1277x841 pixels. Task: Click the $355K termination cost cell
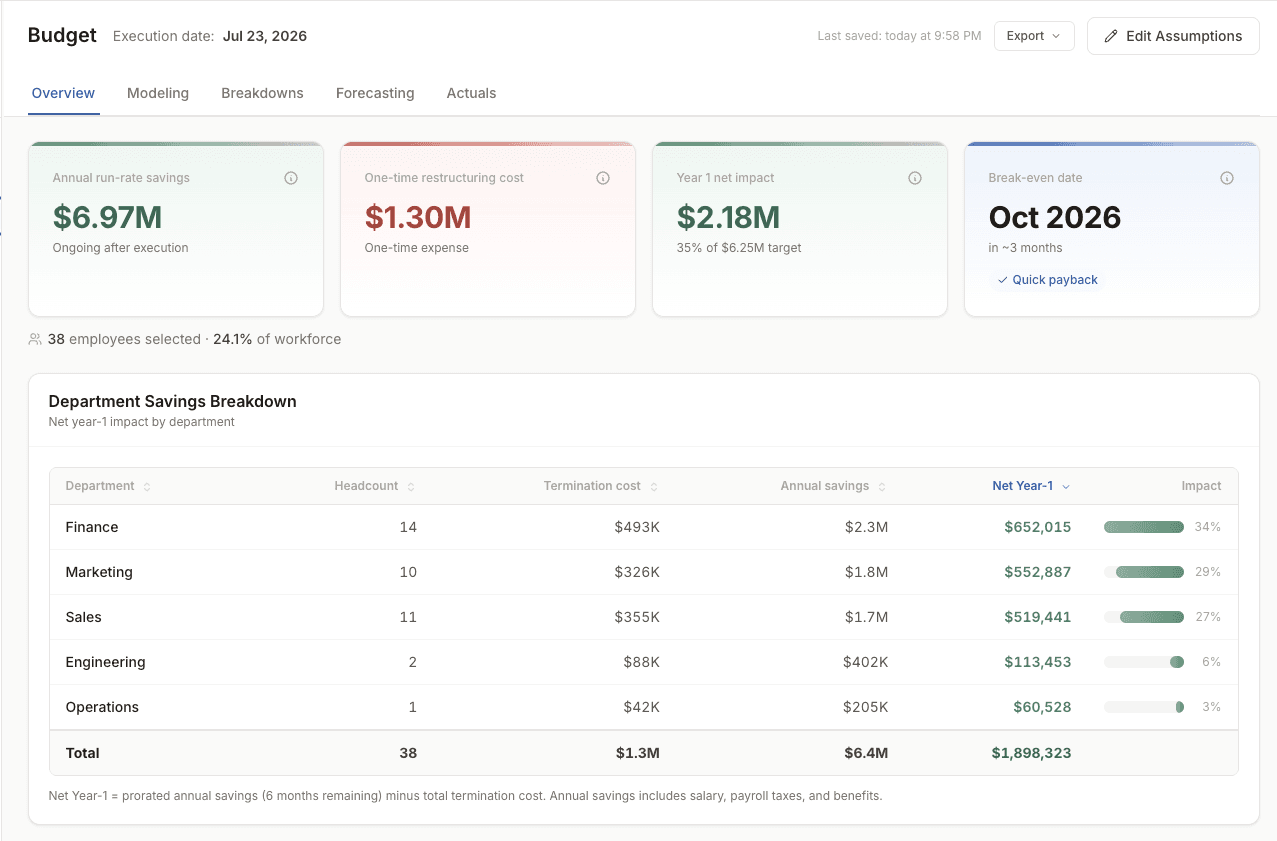(x=637, y=617)
